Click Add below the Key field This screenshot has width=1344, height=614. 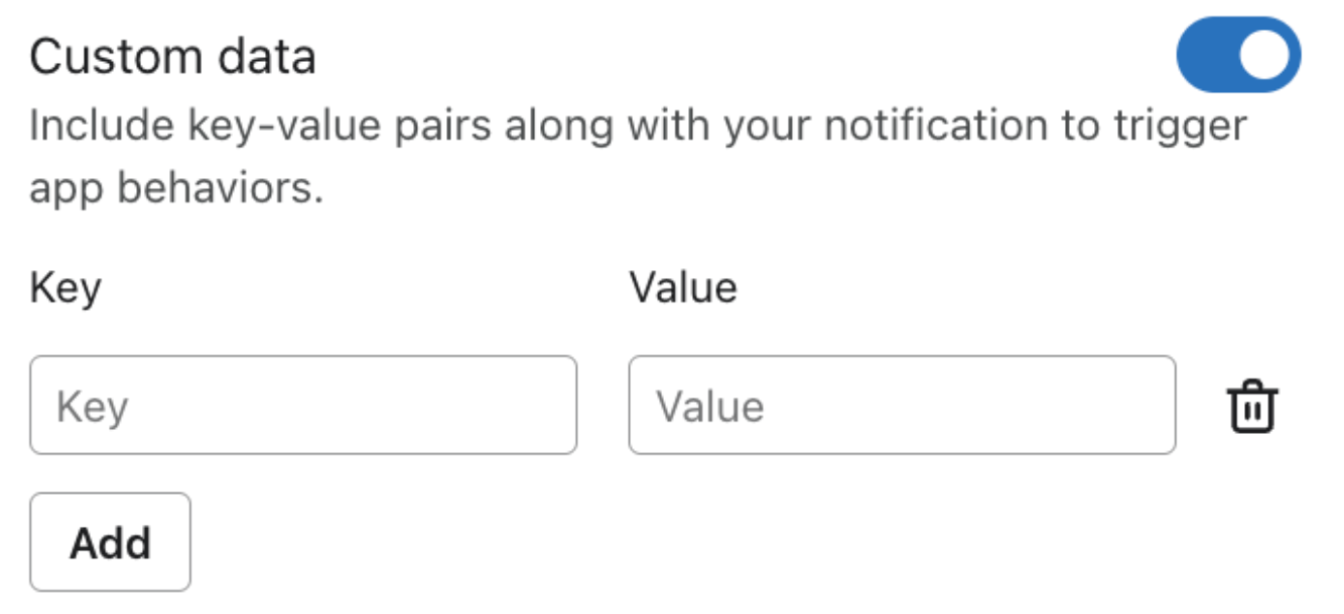110,542
